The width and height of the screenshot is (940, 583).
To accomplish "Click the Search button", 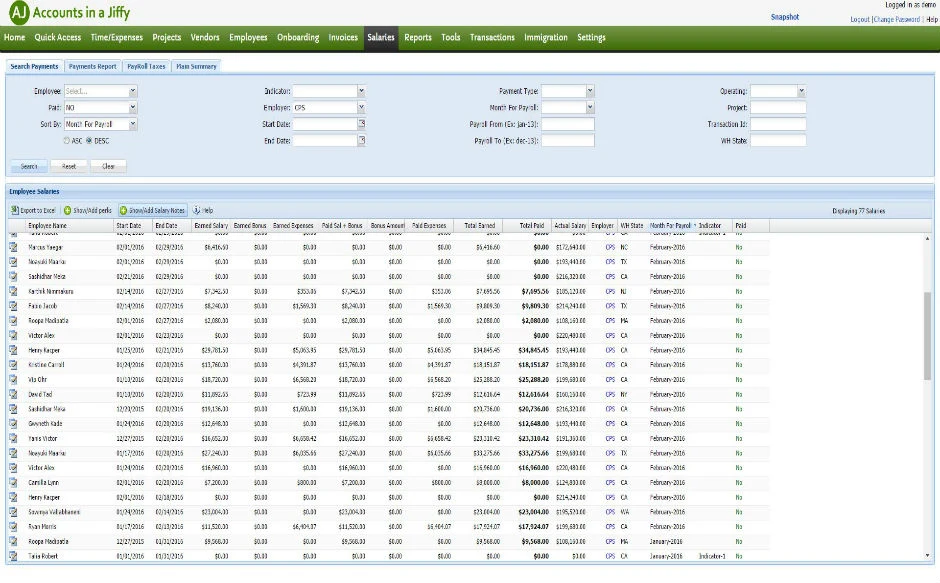I will coord(29,166).
